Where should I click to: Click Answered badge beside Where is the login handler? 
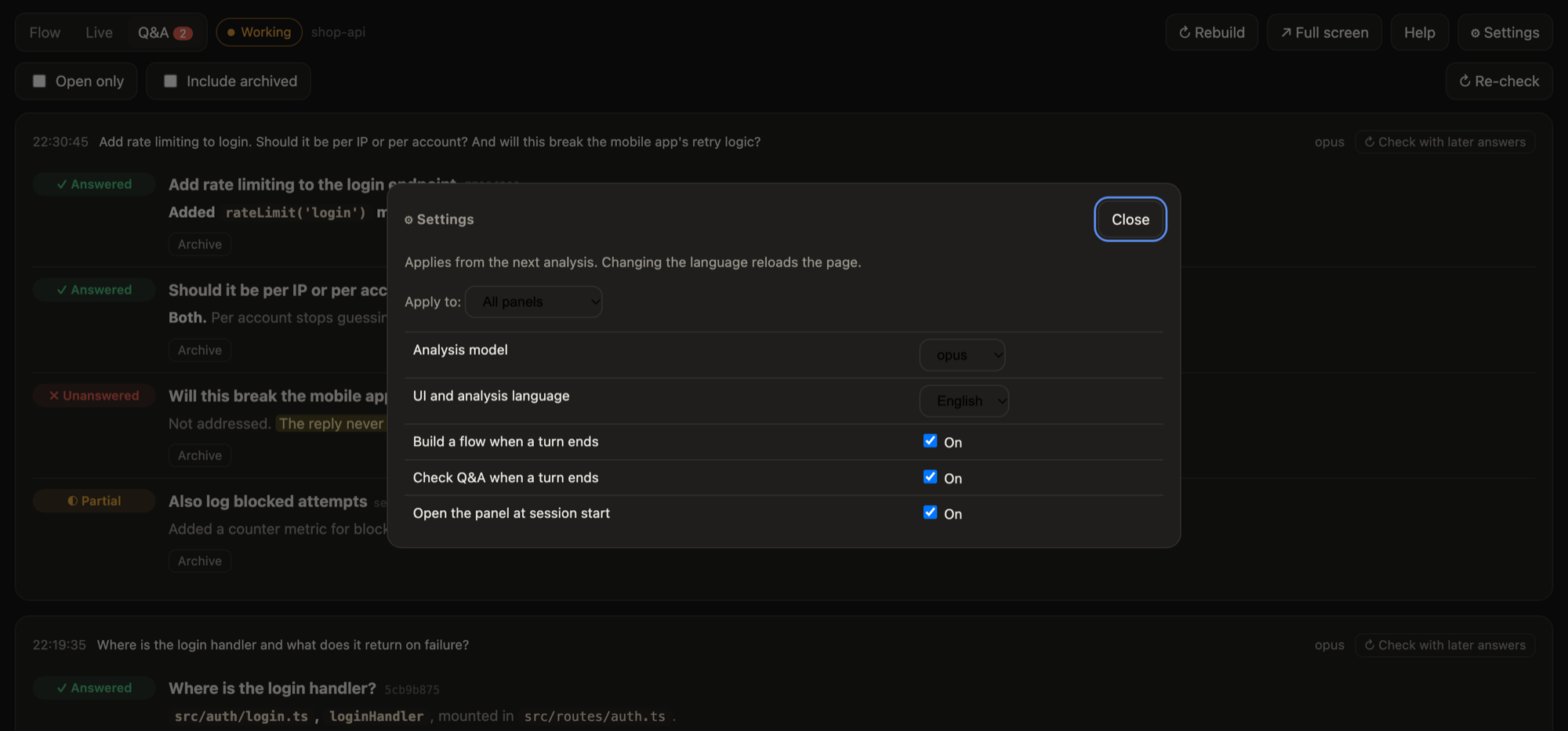[x=94, y=688]
